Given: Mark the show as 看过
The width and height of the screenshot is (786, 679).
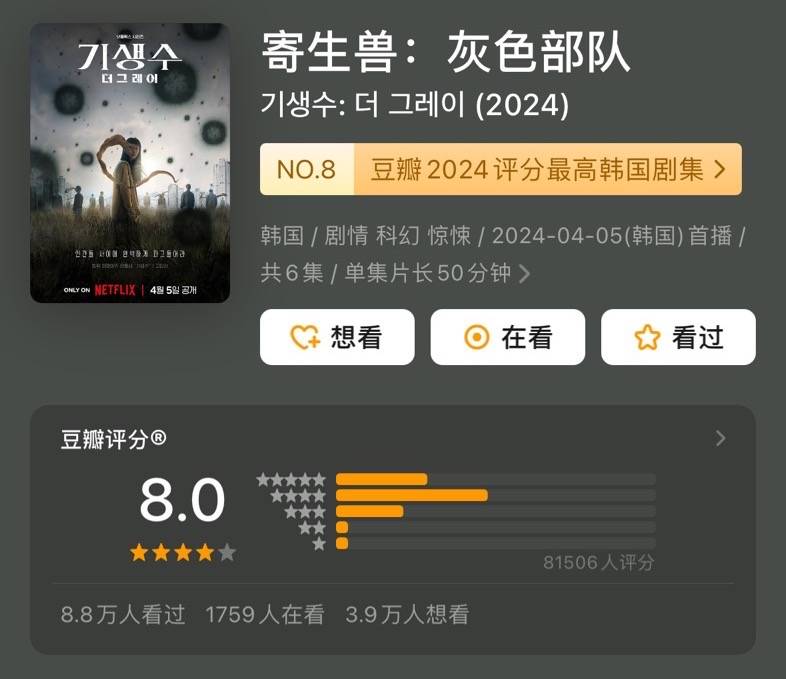Looking at the screenshot, I should (678, 337).
